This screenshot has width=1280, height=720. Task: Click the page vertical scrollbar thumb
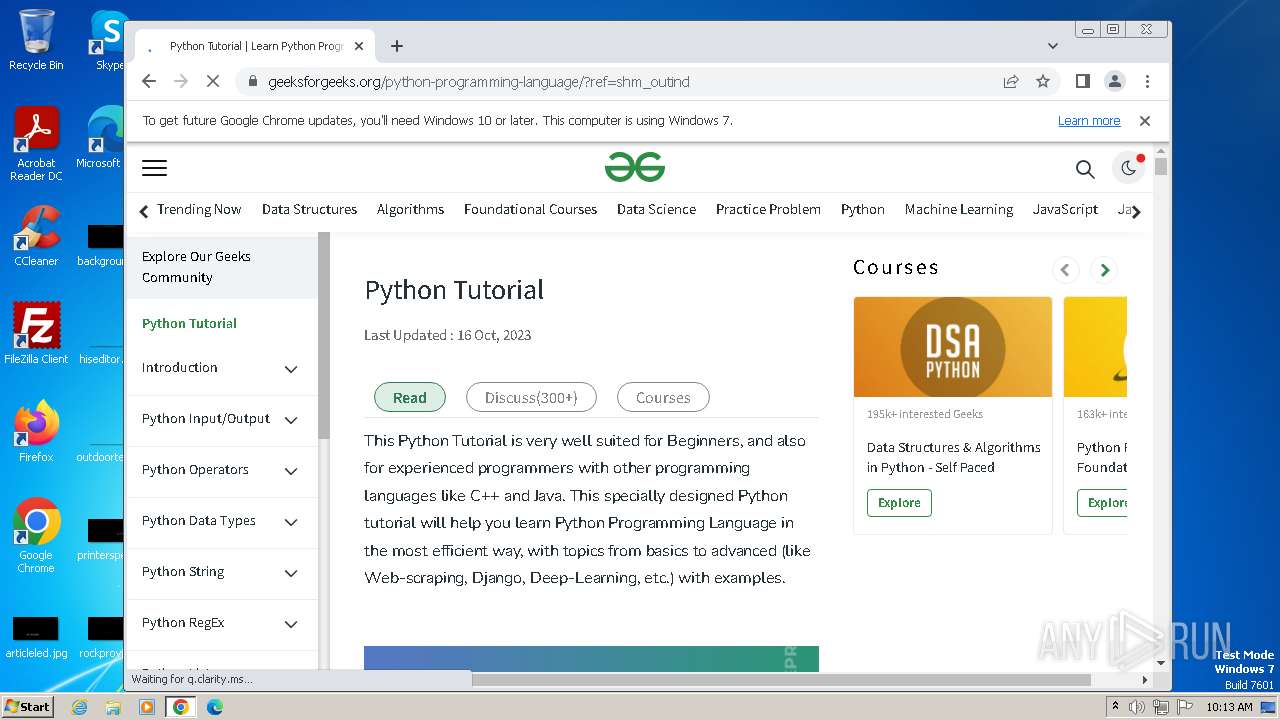1160,166
